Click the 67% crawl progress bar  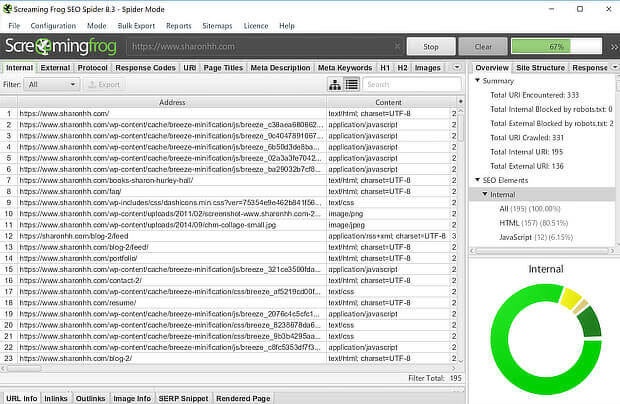pos(557,46)
